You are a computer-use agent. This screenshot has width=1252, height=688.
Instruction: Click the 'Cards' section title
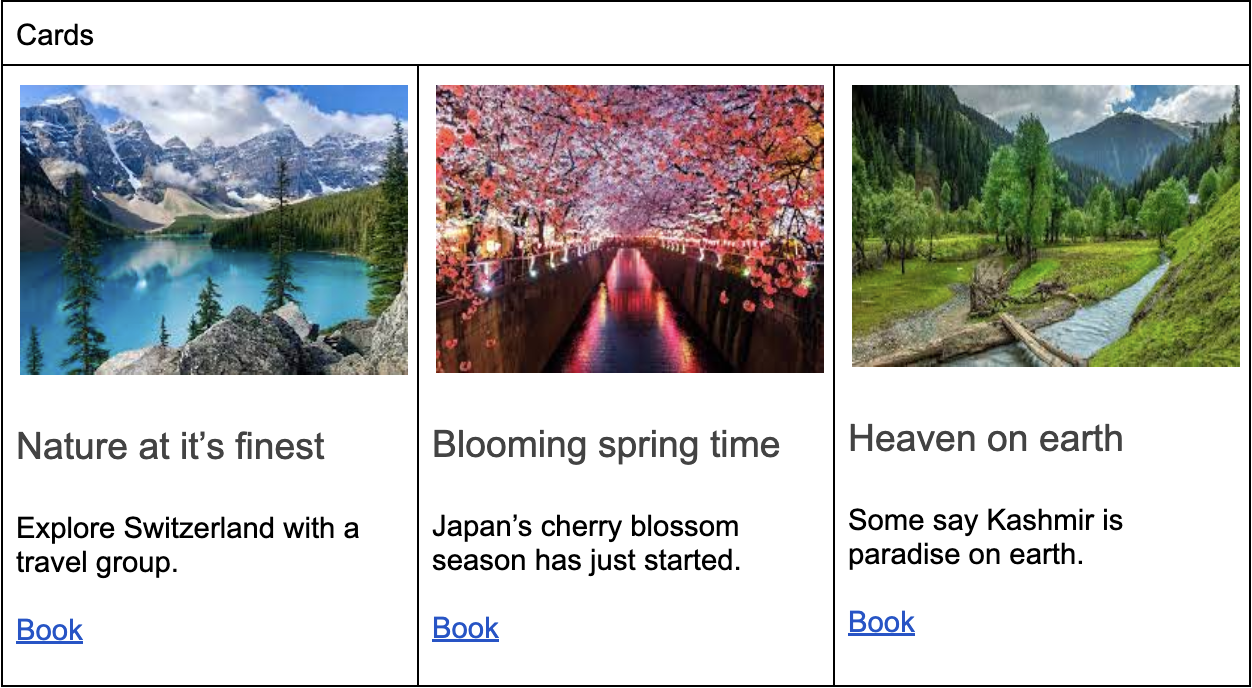55,35
